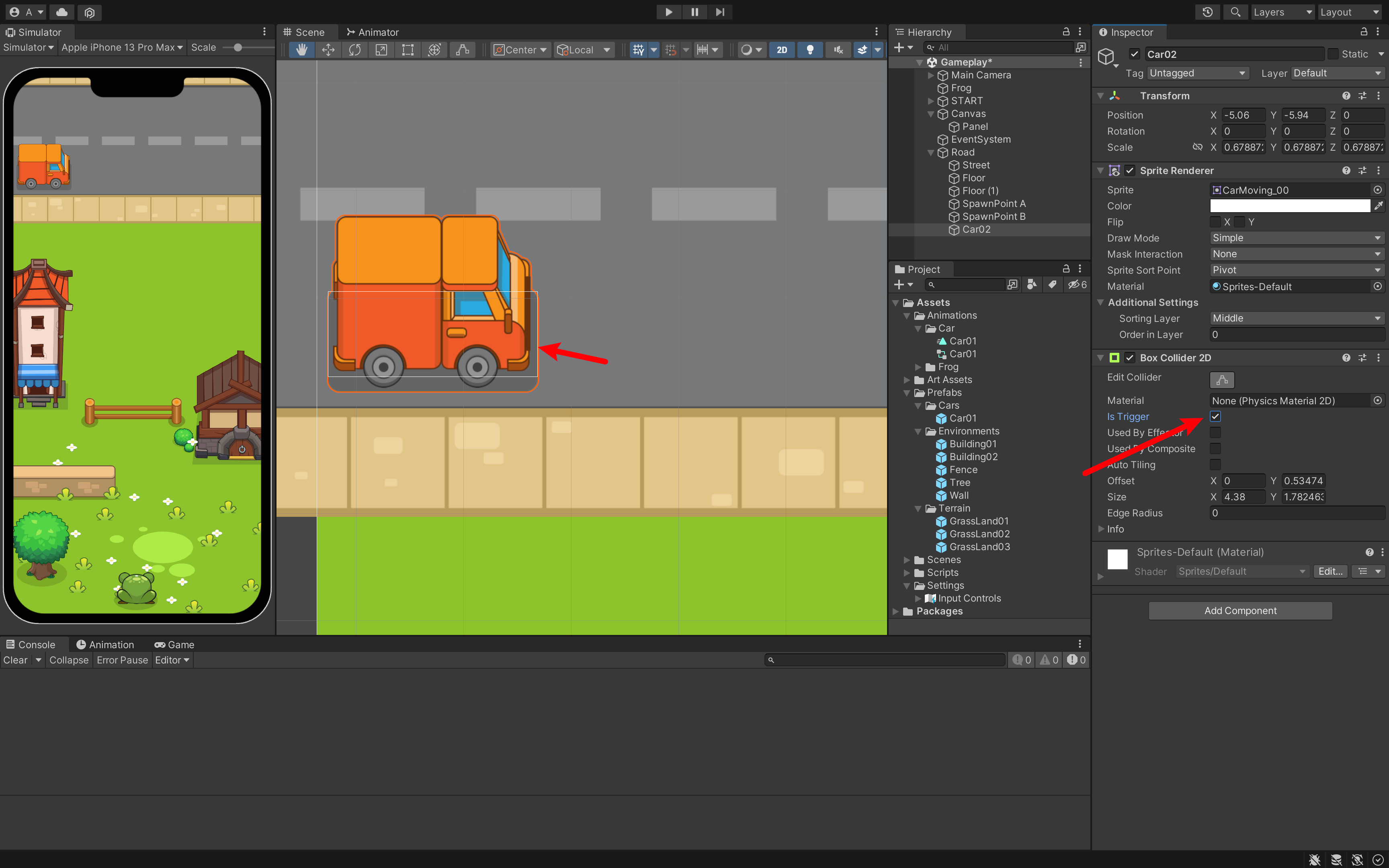Click the Pause button

click(694, 12)
